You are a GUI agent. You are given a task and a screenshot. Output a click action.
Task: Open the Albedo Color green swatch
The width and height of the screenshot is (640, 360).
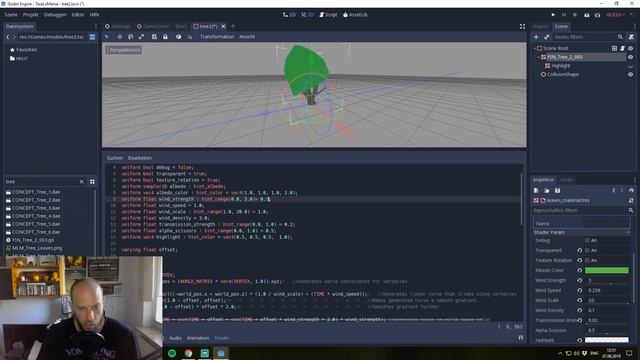click(607, 270)
